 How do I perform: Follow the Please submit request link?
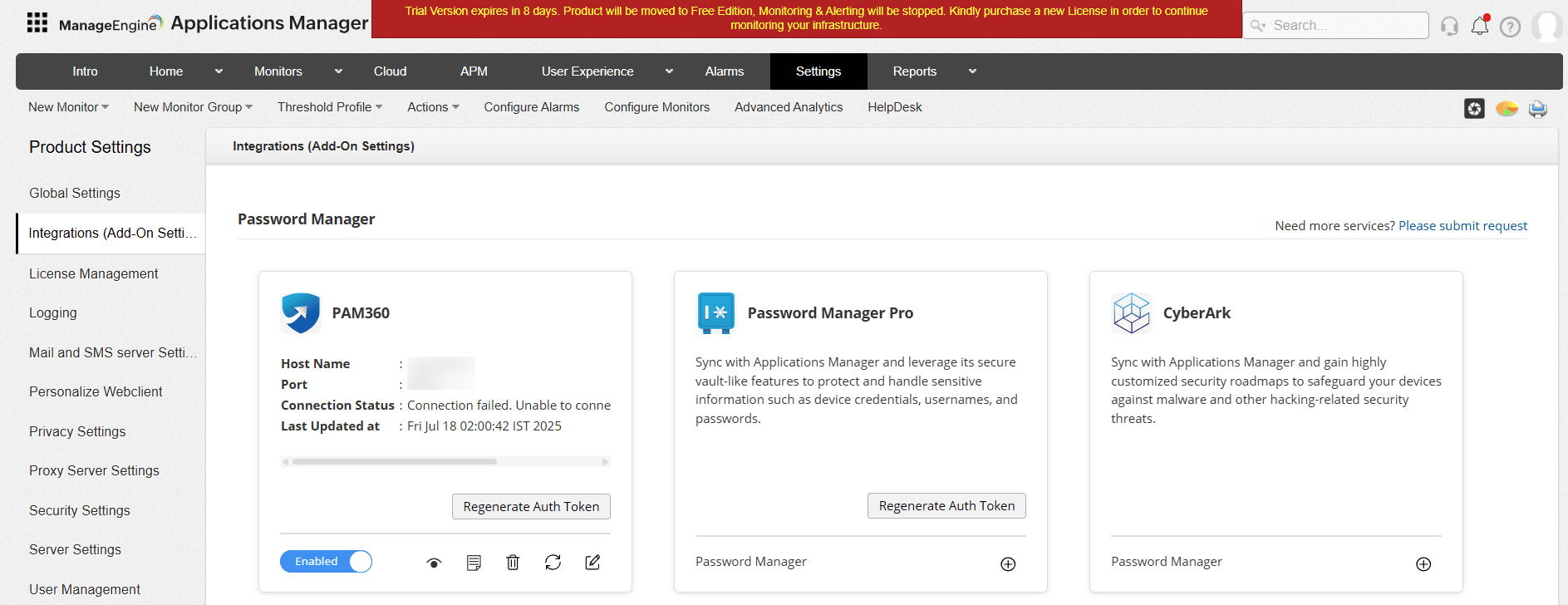tap(1462, 226)
